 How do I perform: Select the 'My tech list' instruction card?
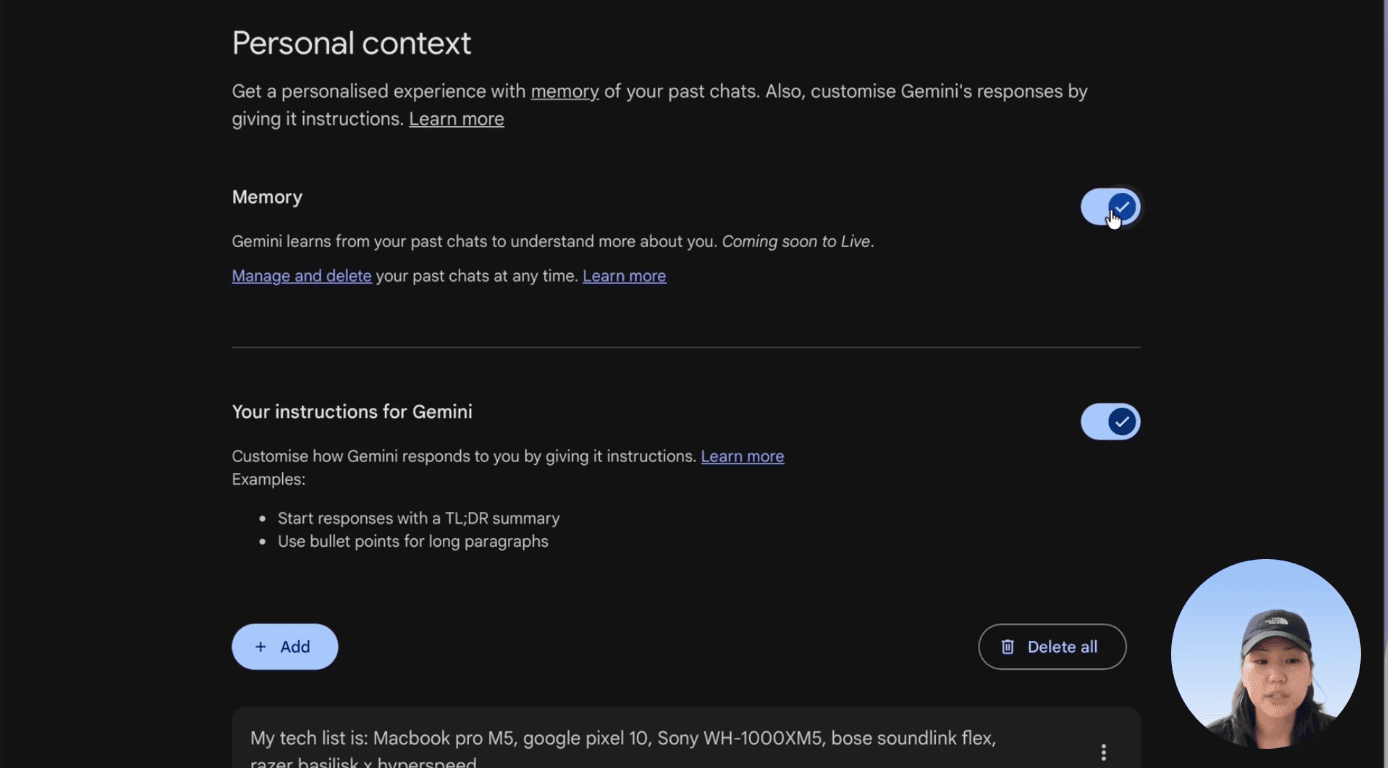tap(622, 740)
